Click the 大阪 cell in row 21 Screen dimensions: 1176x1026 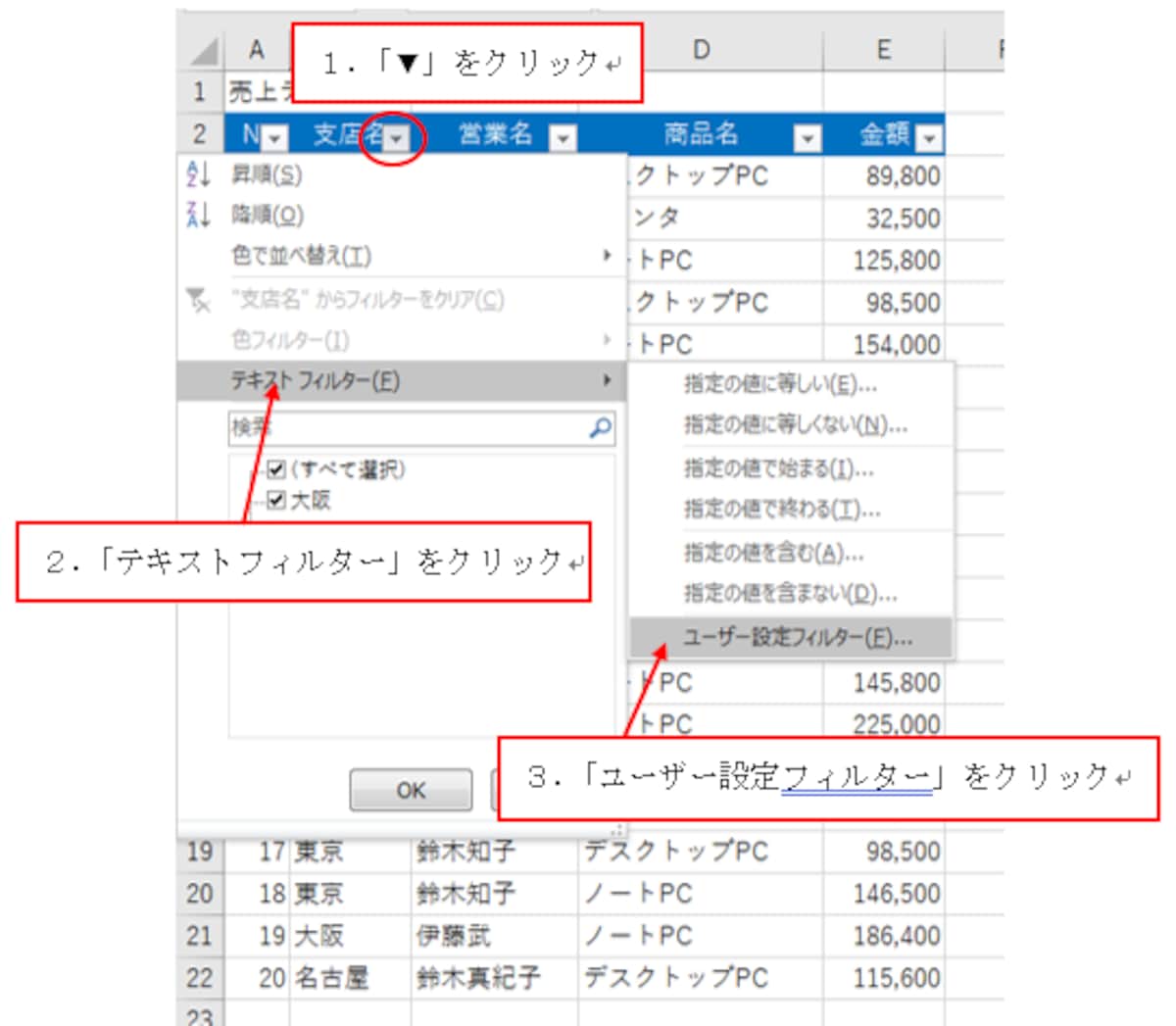point(351,935)
